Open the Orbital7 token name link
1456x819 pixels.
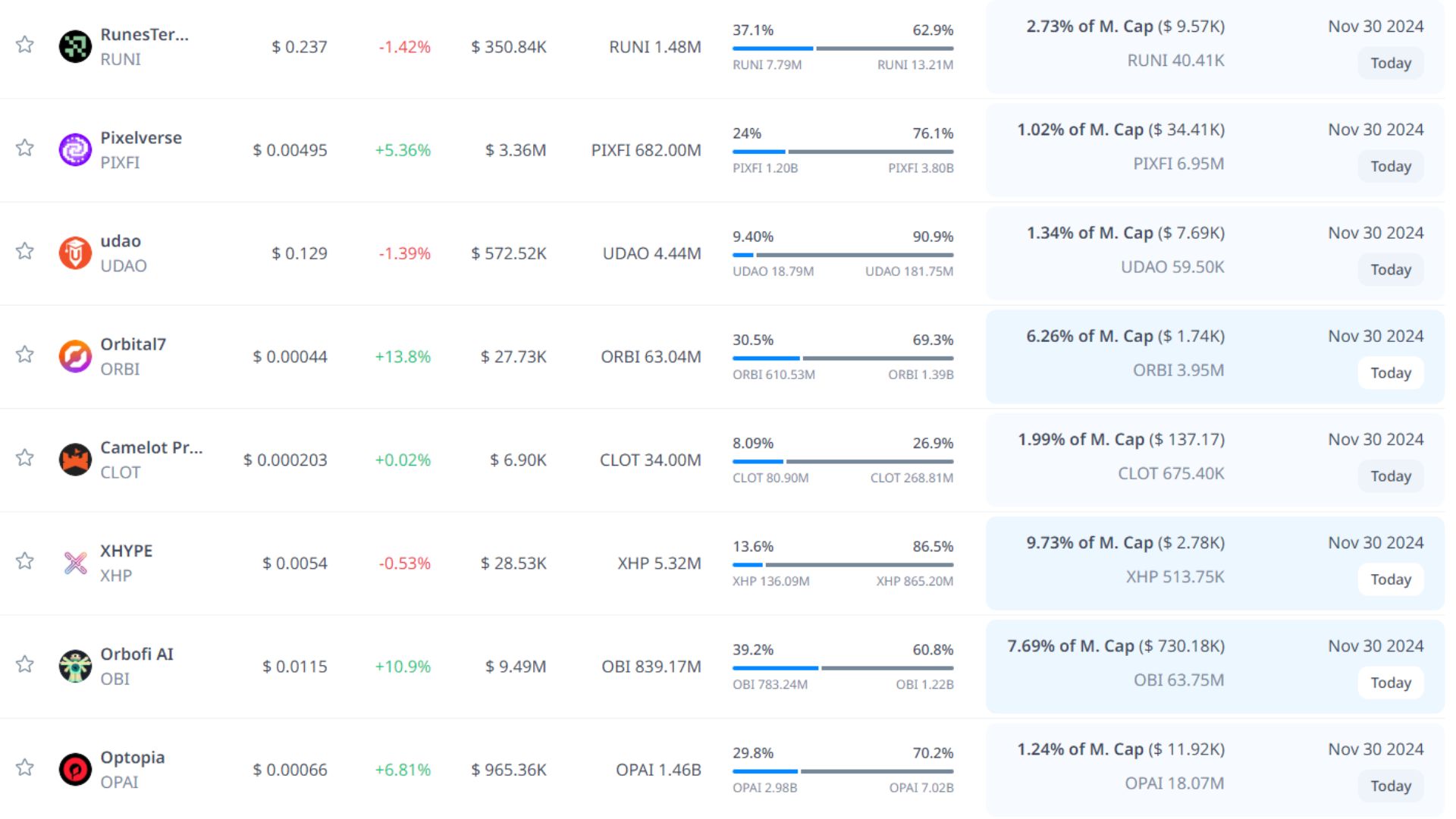(x=133, y=344)
